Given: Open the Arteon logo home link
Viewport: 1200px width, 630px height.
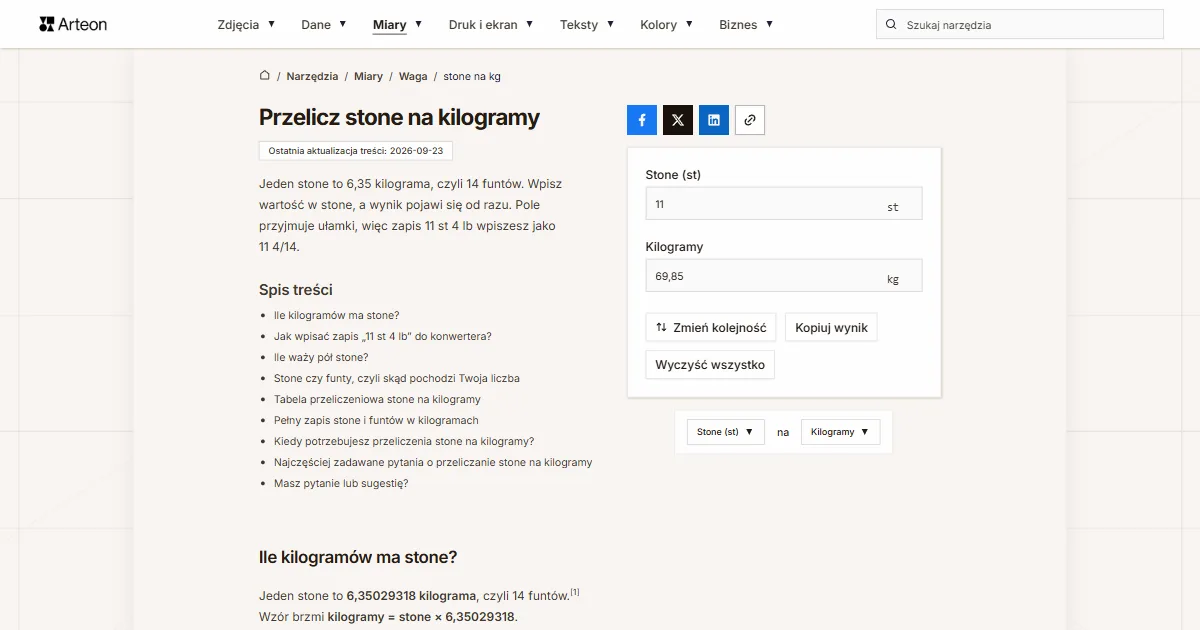Looking at the screenshot, I should pos(73,24).
